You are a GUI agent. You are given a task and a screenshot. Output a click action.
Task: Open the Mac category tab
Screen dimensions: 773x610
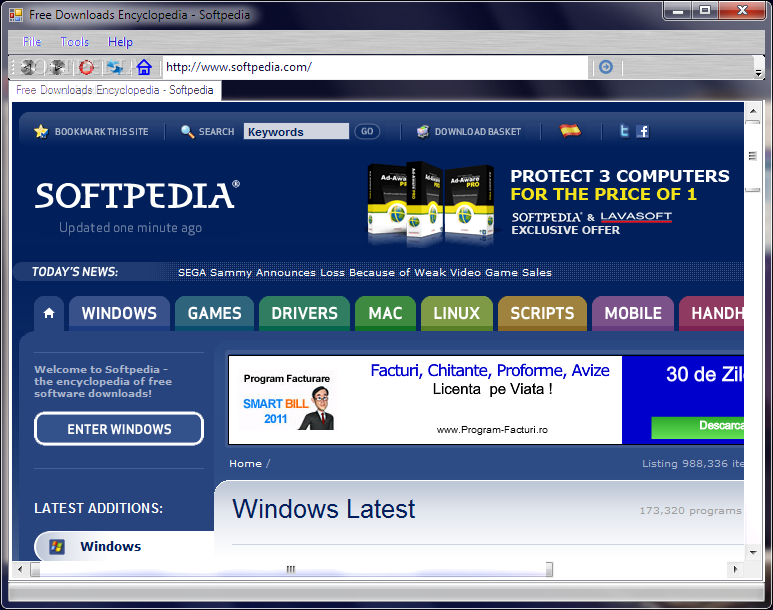[385, 313]
